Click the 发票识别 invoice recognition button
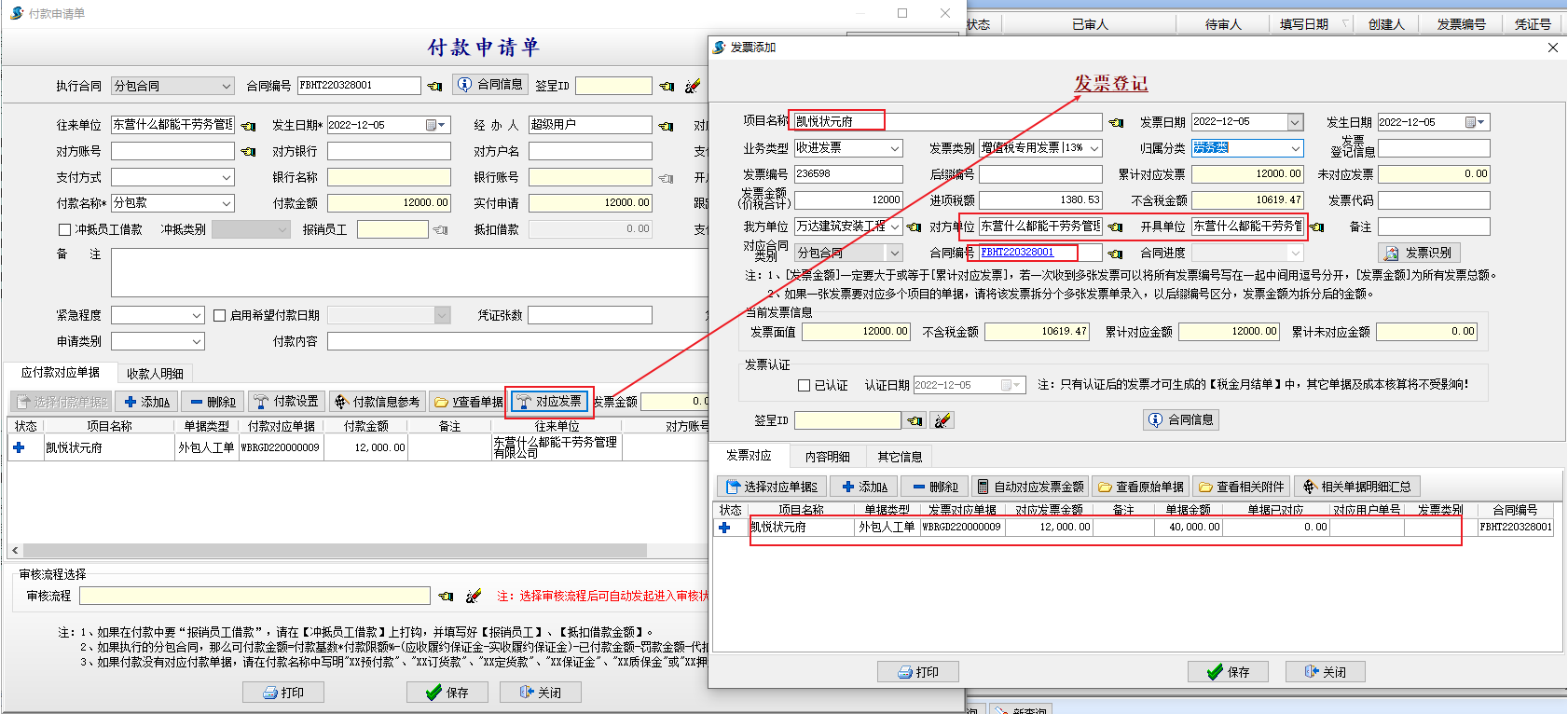1568x714 pixels. 1419,253
